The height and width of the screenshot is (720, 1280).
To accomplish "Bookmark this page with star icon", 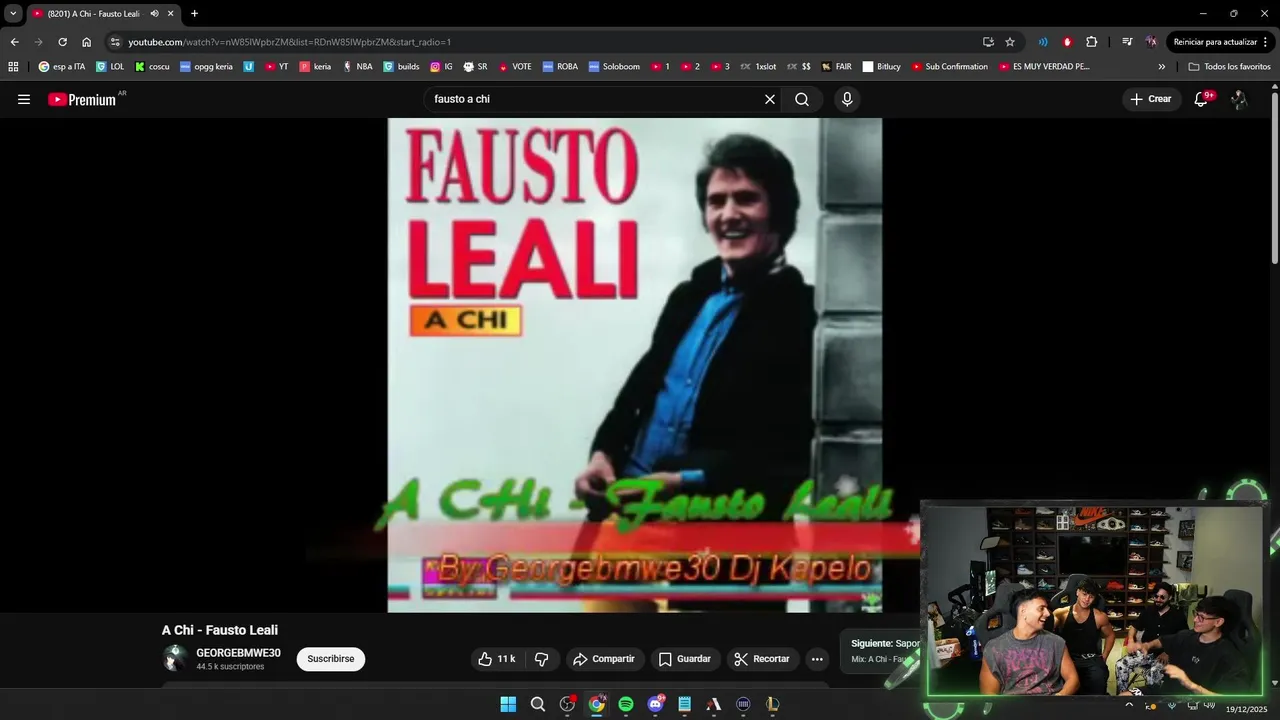I will [x=1010, y=42].
